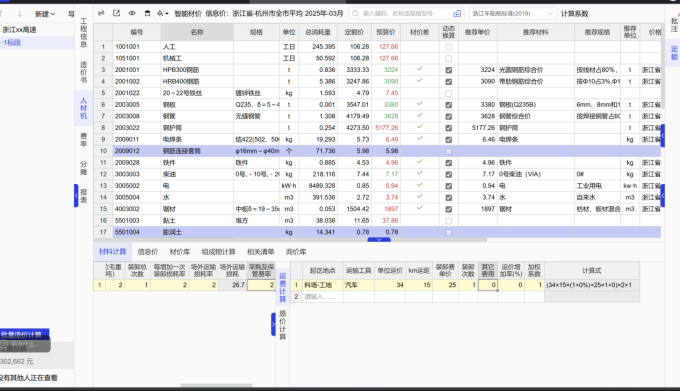Click the green check mark in 柴油 row
This screenshot has height=391, width=680.
coord(419,173)
